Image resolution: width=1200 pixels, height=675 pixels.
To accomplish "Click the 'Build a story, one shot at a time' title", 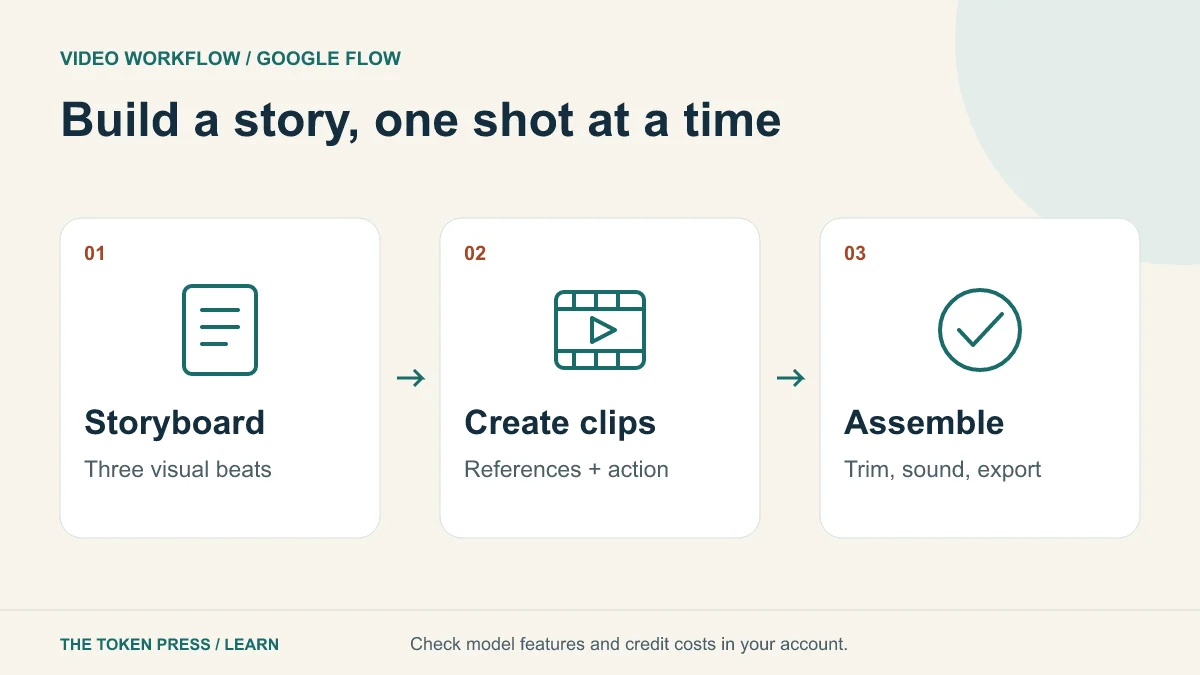I will pyautogui.click(x=421, y=120).
